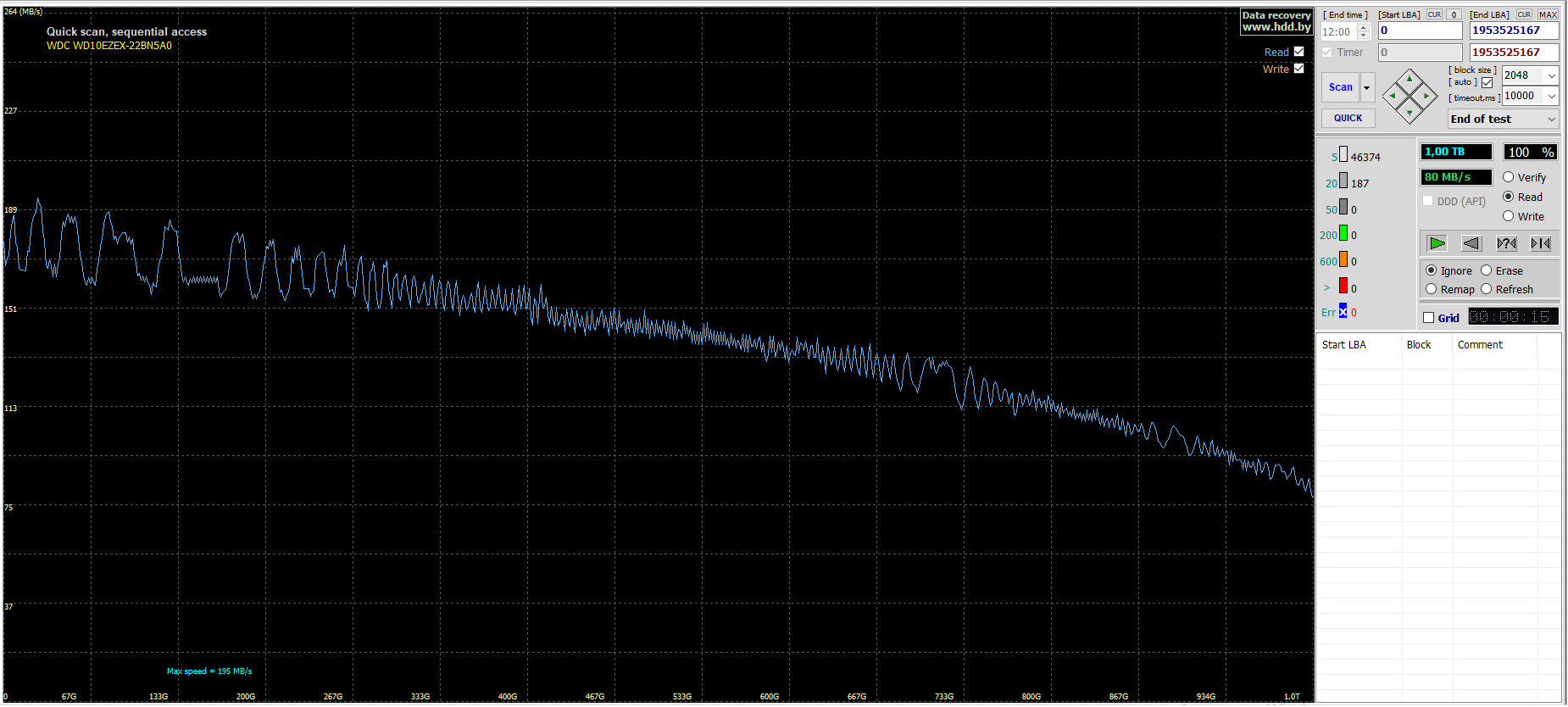Screen dimensions: 1568x707
Task: Click the reverse scan arrow button
Action: (x=1471, y=243)
